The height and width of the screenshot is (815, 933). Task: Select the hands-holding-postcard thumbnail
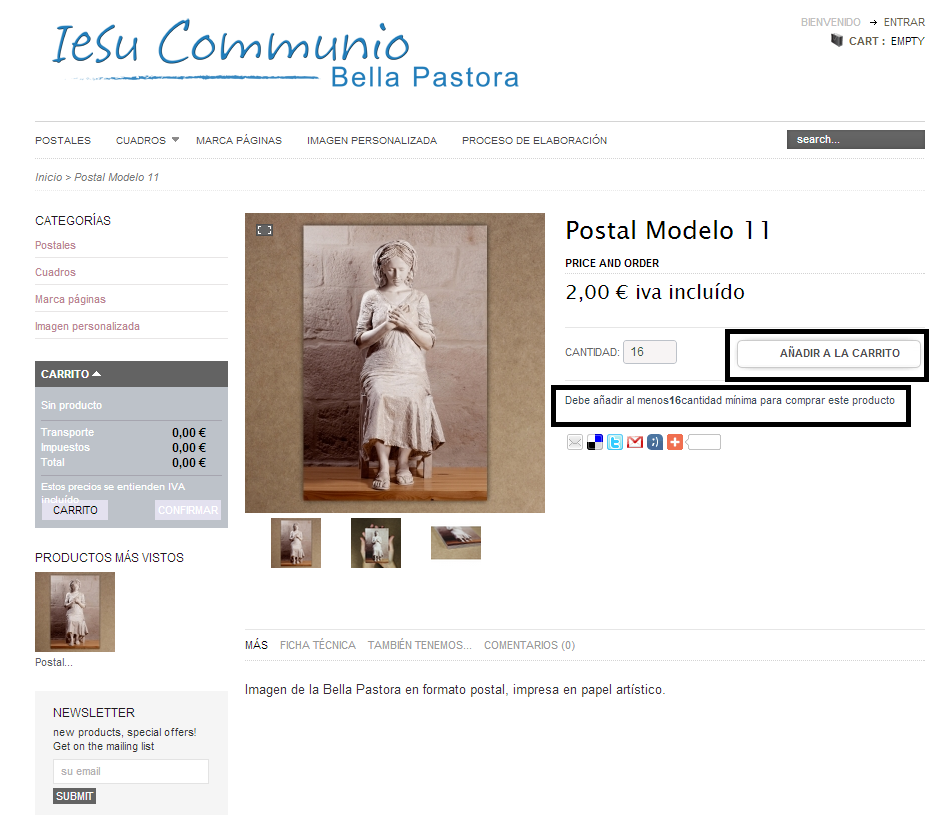click(376, 543)
